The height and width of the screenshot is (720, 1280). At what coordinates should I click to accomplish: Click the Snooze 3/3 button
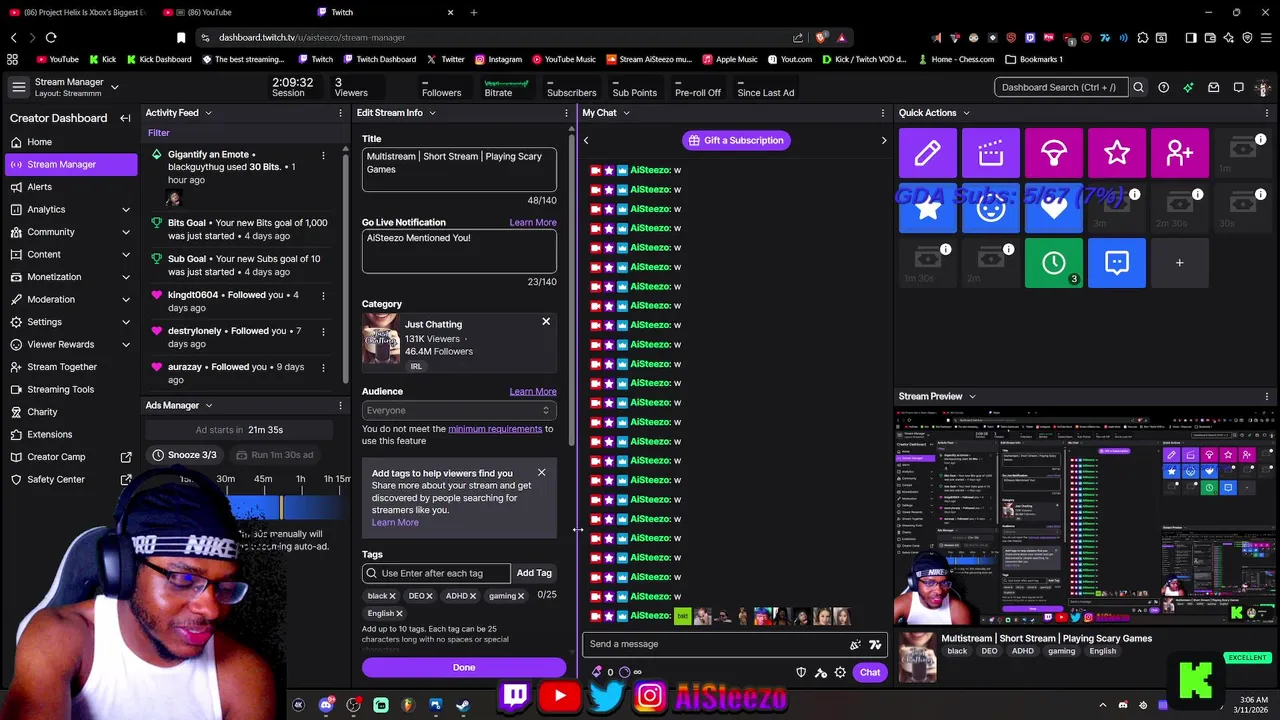(x=184, y=455)
